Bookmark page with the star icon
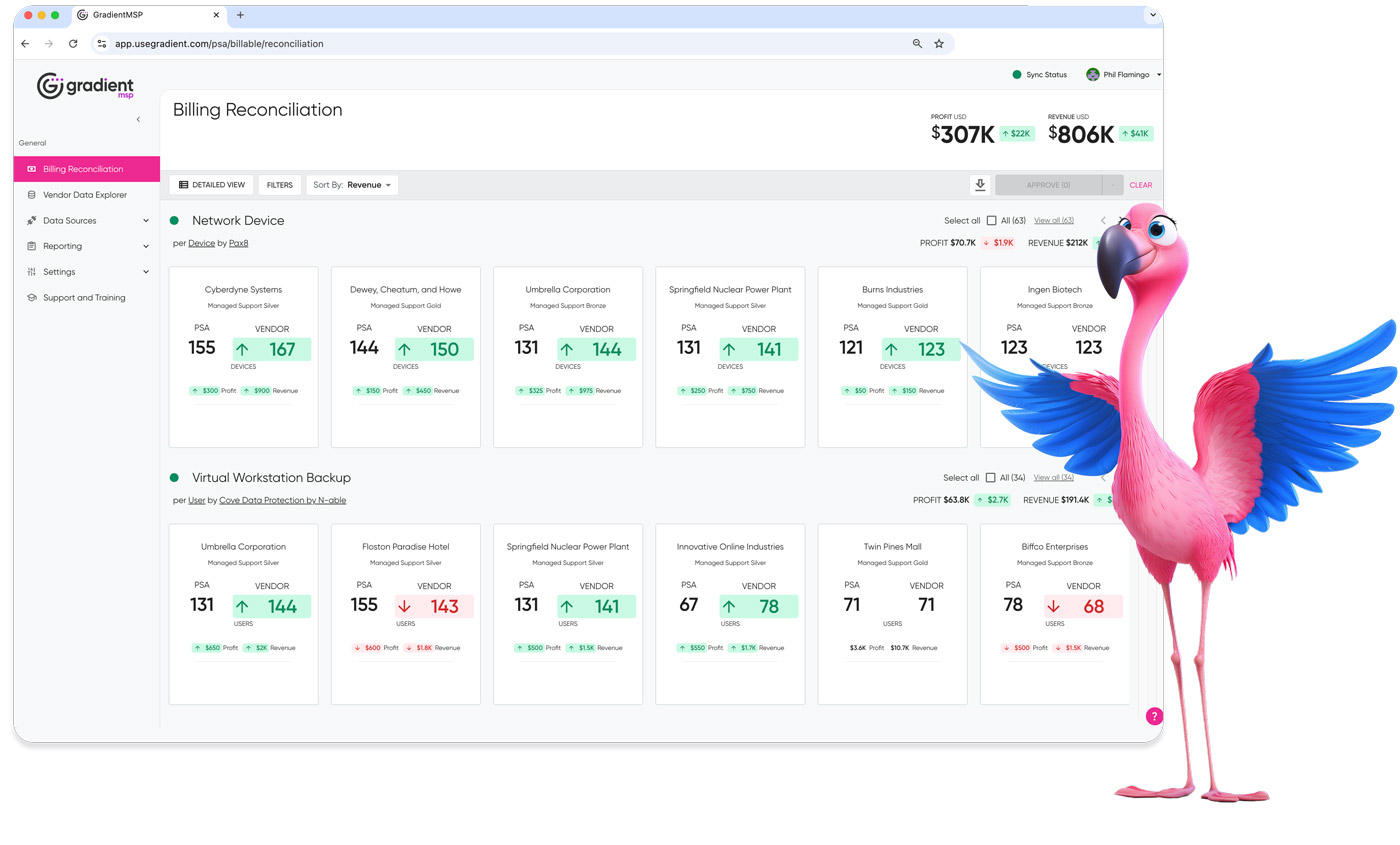The image size is (1400, 845). pyautogui.click(x=939, y=44)
